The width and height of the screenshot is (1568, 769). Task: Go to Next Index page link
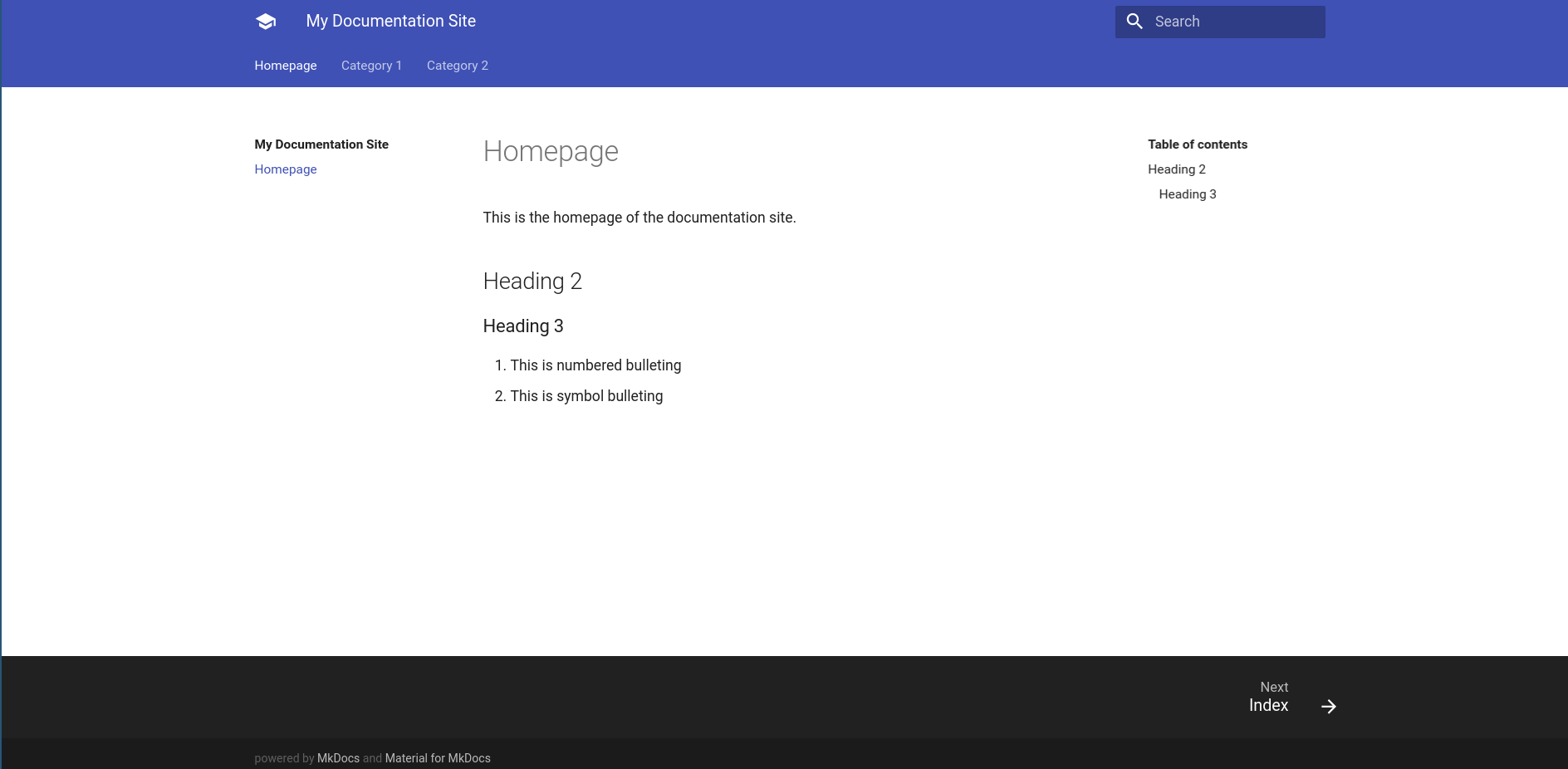[x=1292, y=698]
